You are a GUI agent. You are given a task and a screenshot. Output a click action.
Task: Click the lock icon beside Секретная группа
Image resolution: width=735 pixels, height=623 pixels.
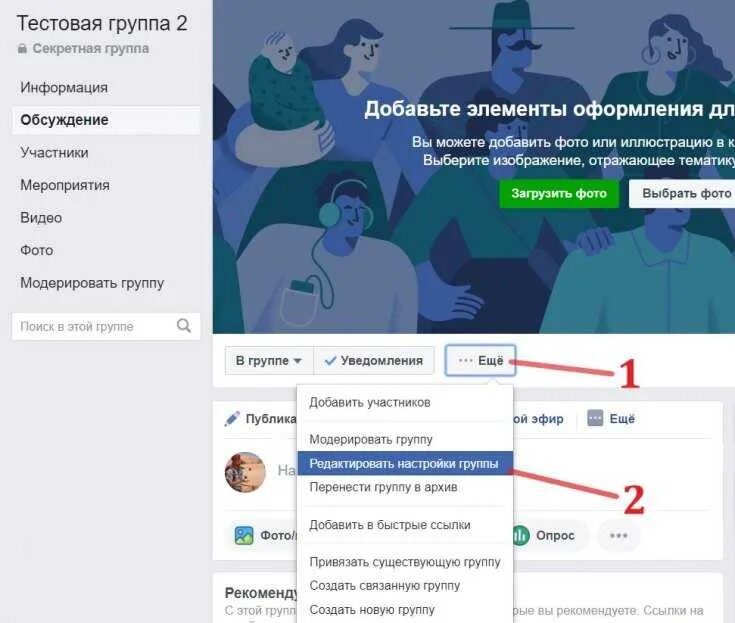pos(22,48)
